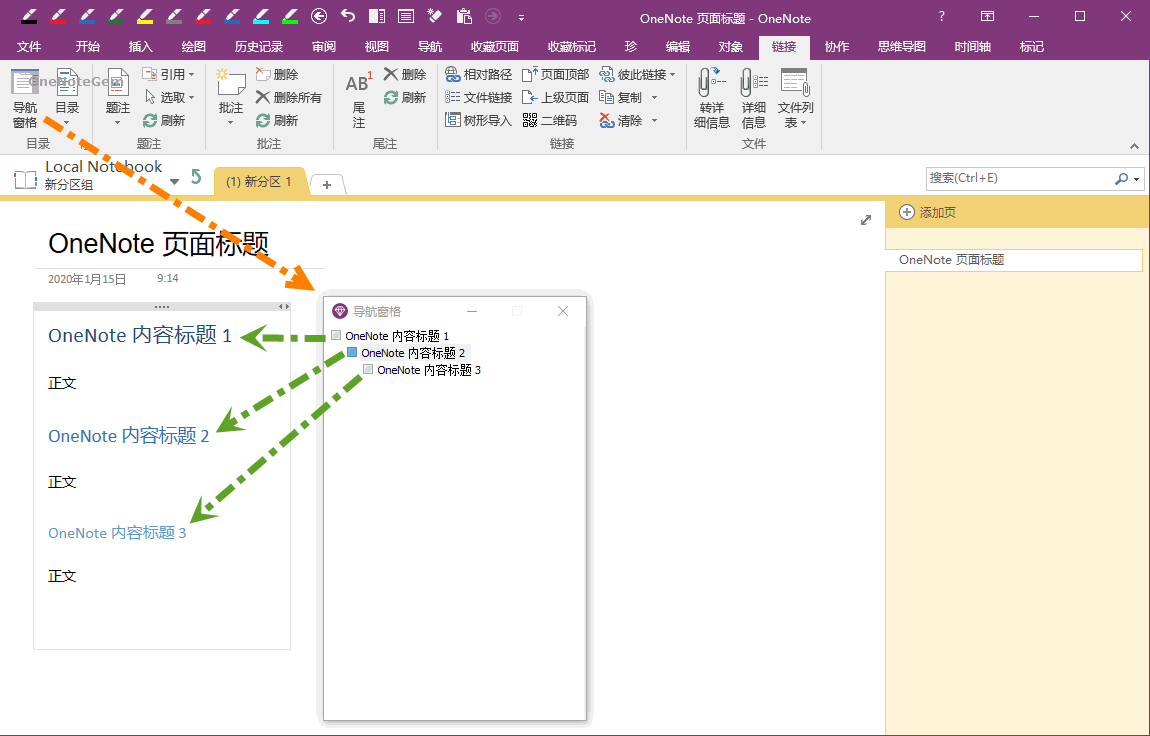Click OneNote 内容标题 1 heading on page
Image resolution: width=1150 pixels, height=736 pixels.
[140, 336]
